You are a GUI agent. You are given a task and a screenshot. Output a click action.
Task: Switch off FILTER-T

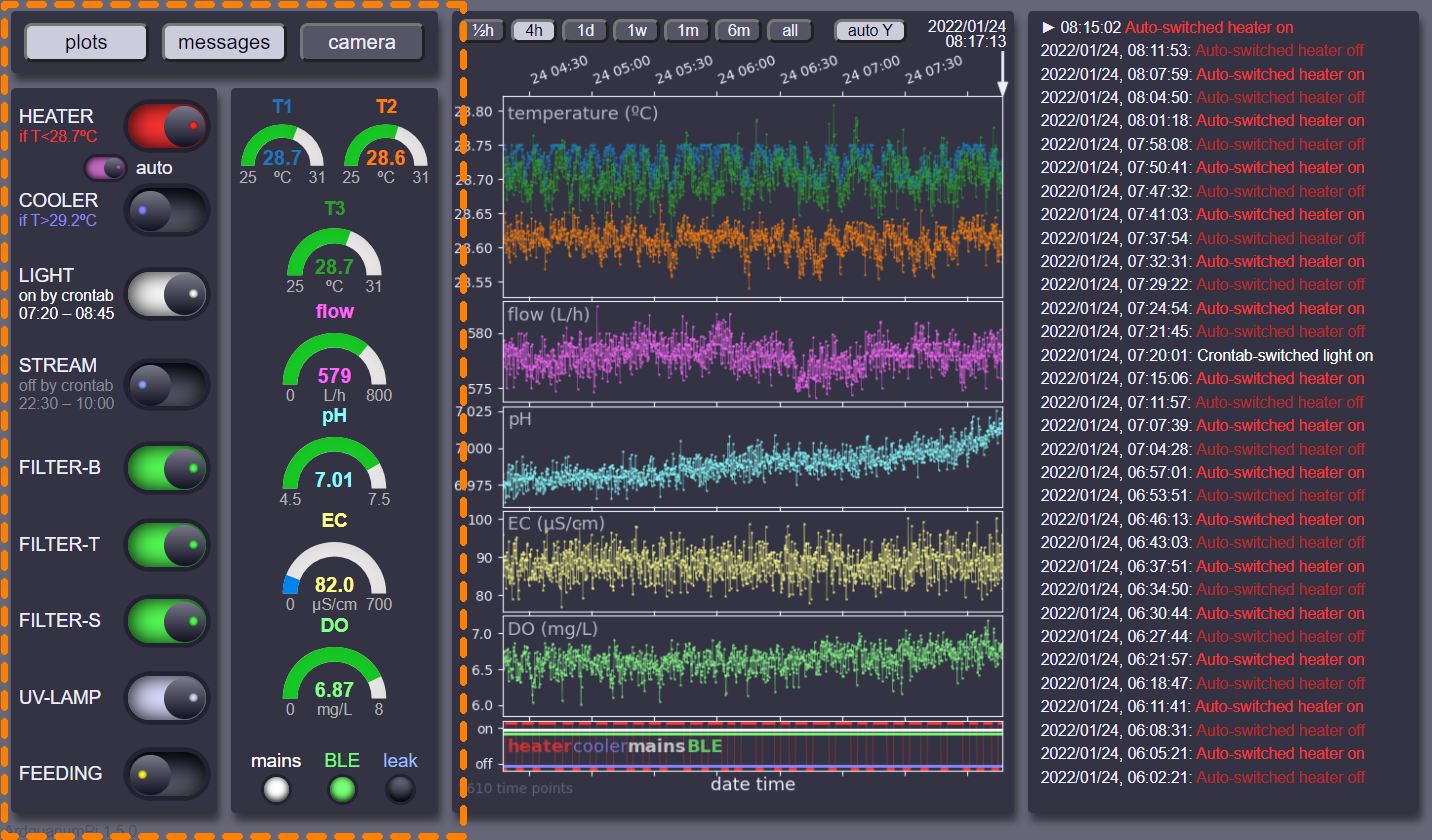coord(167,545)
